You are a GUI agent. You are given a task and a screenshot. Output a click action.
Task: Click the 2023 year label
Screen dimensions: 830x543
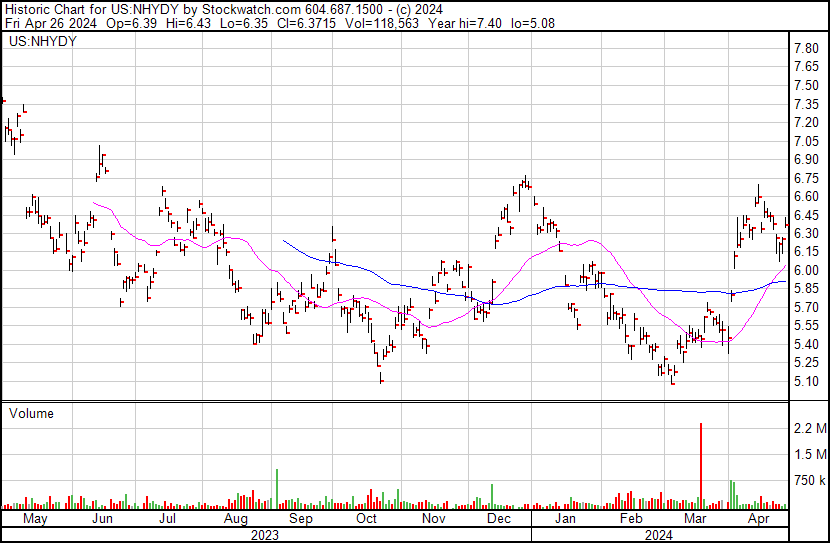tap(265, 535)
